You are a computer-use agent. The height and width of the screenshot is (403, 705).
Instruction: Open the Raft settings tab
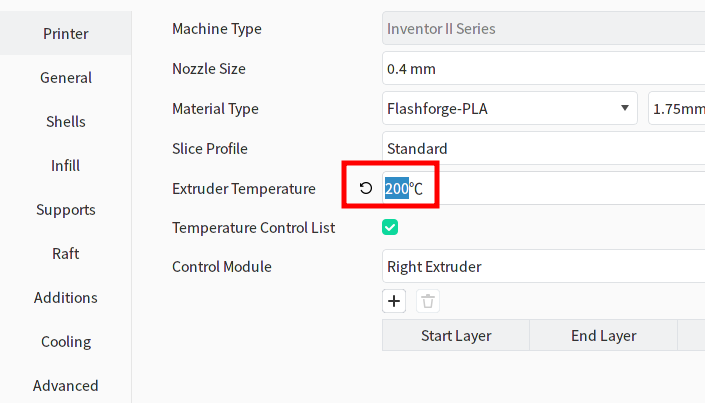[x=66, y=254]
